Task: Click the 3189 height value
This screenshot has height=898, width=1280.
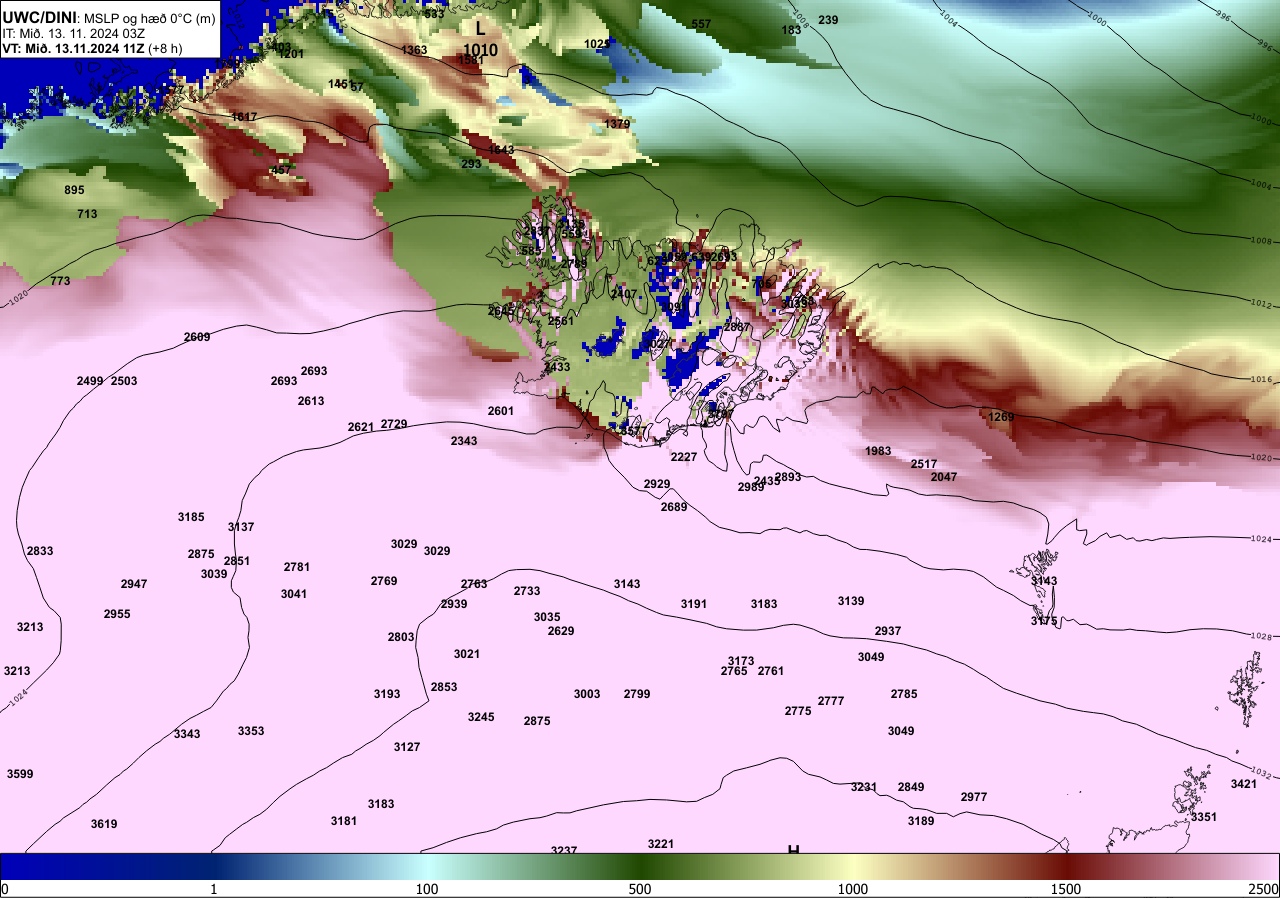Action: (x=921, y=821)
